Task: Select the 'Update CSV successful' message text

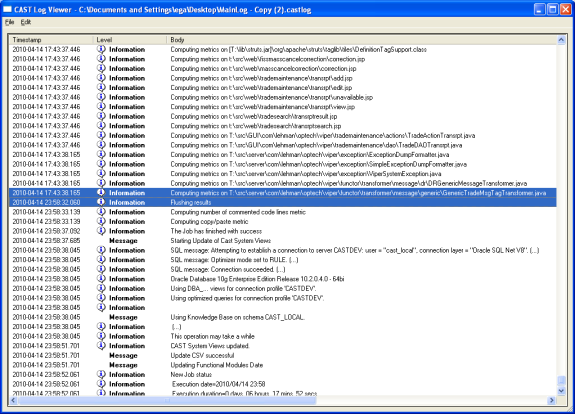Action: 202,355
